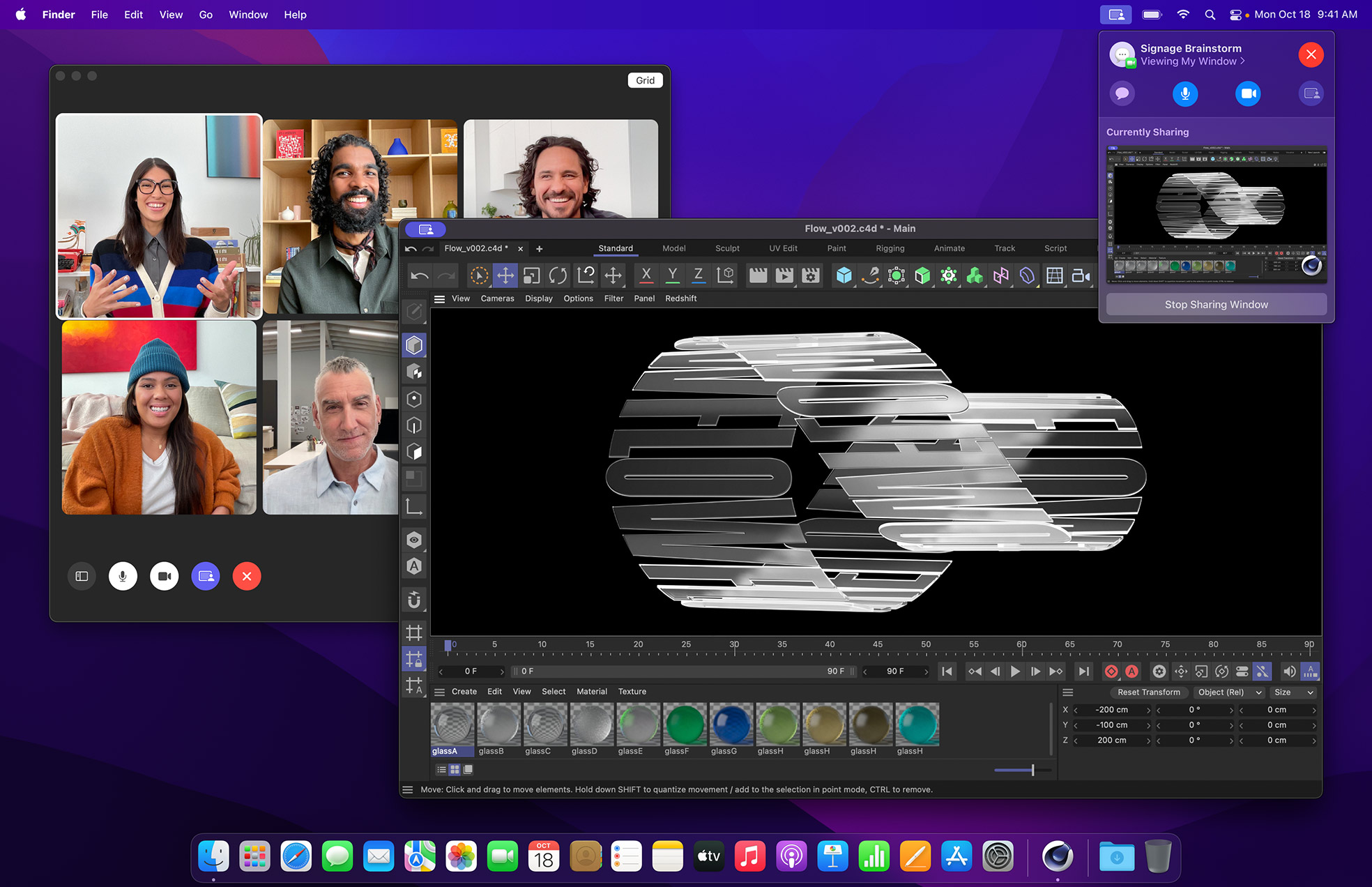Image resolution: width=1372 pixels, height=887 pixels.
Task: Mute the microphone in the video call window
Action: [123, 576]
